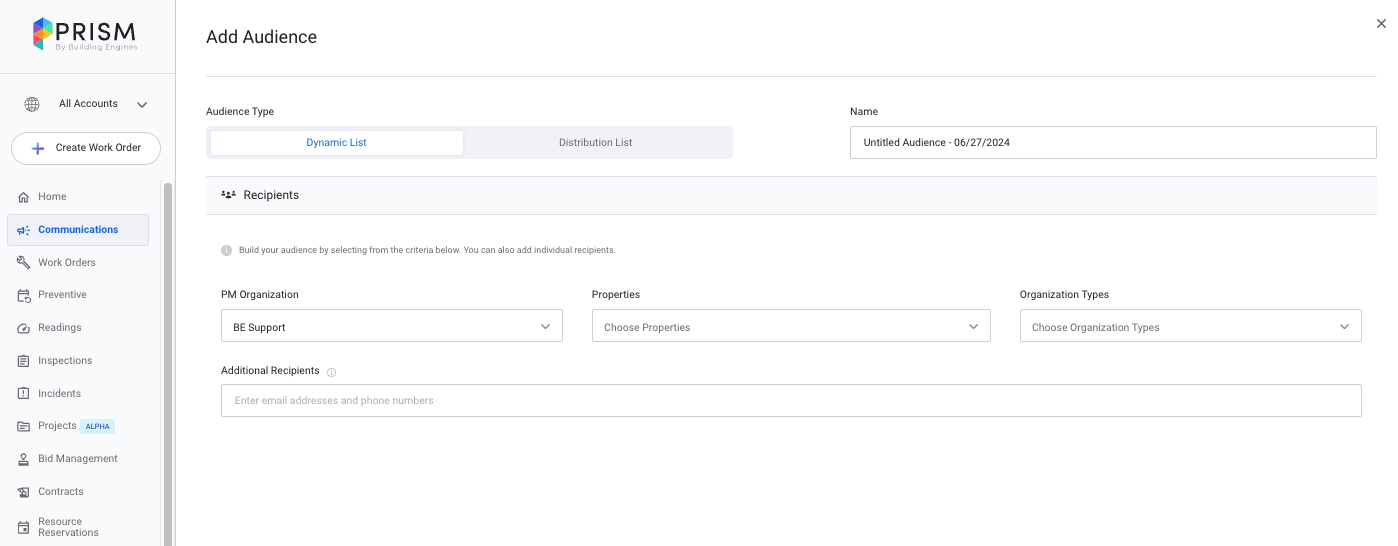Close the Add Audience panel
The image size is (1398, 546).
click(x=1381, y=24)
